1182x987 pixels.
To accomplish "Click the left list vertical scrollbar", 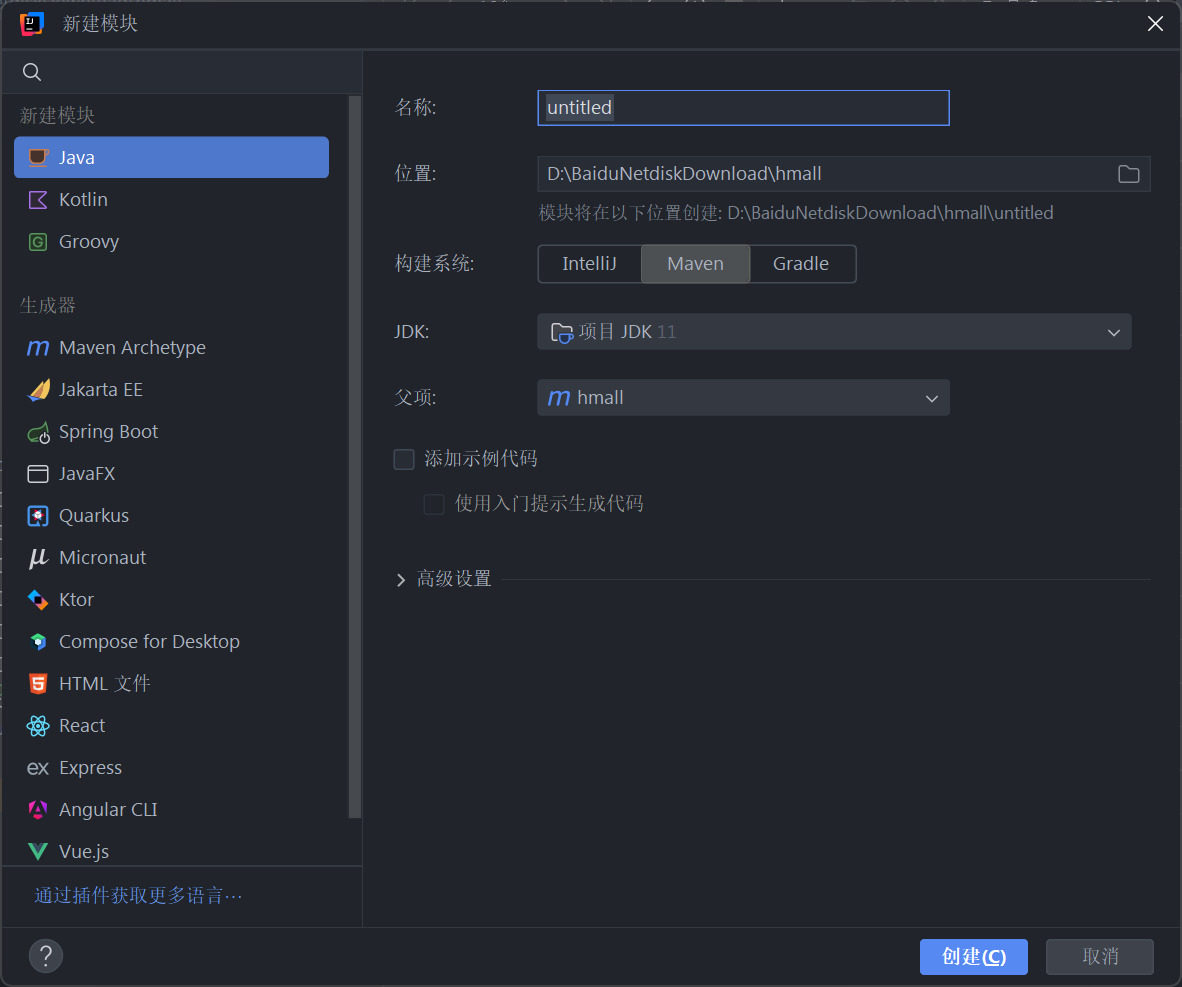I will (354, 456).
